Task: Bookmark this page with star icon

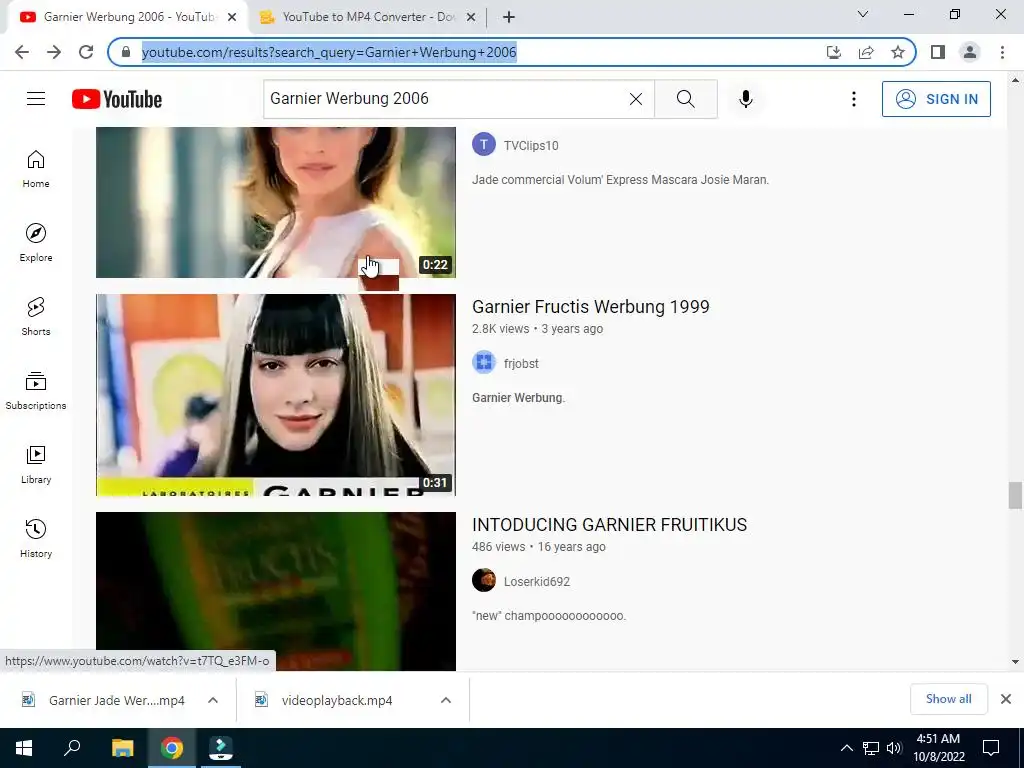Action: pos(898,52)
